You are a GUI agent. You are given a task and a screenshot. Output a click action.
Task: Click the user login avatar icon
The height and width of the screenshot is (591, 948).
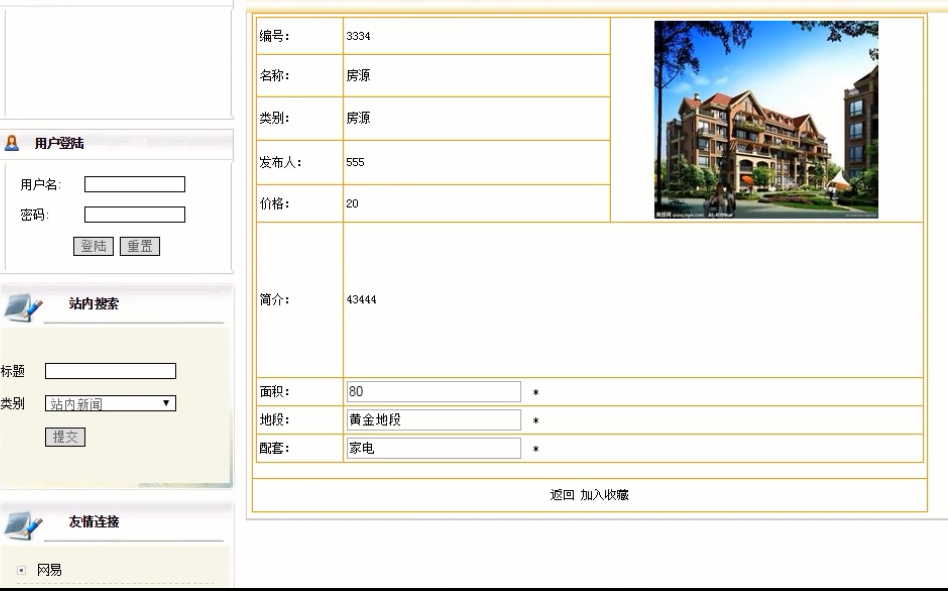11,143
